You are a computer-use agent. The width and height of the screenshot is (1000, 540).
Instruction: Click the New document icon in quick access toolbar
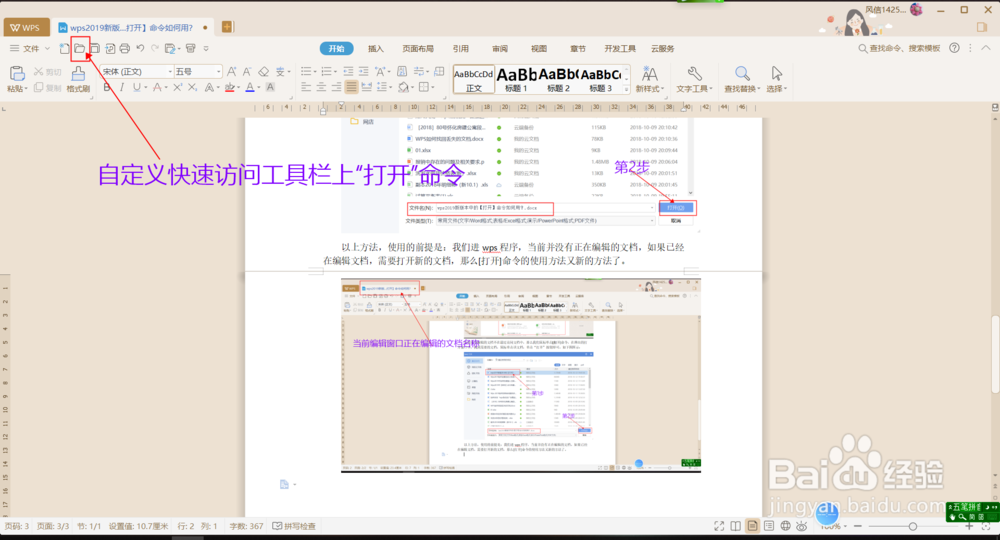(x=64, y=48)
